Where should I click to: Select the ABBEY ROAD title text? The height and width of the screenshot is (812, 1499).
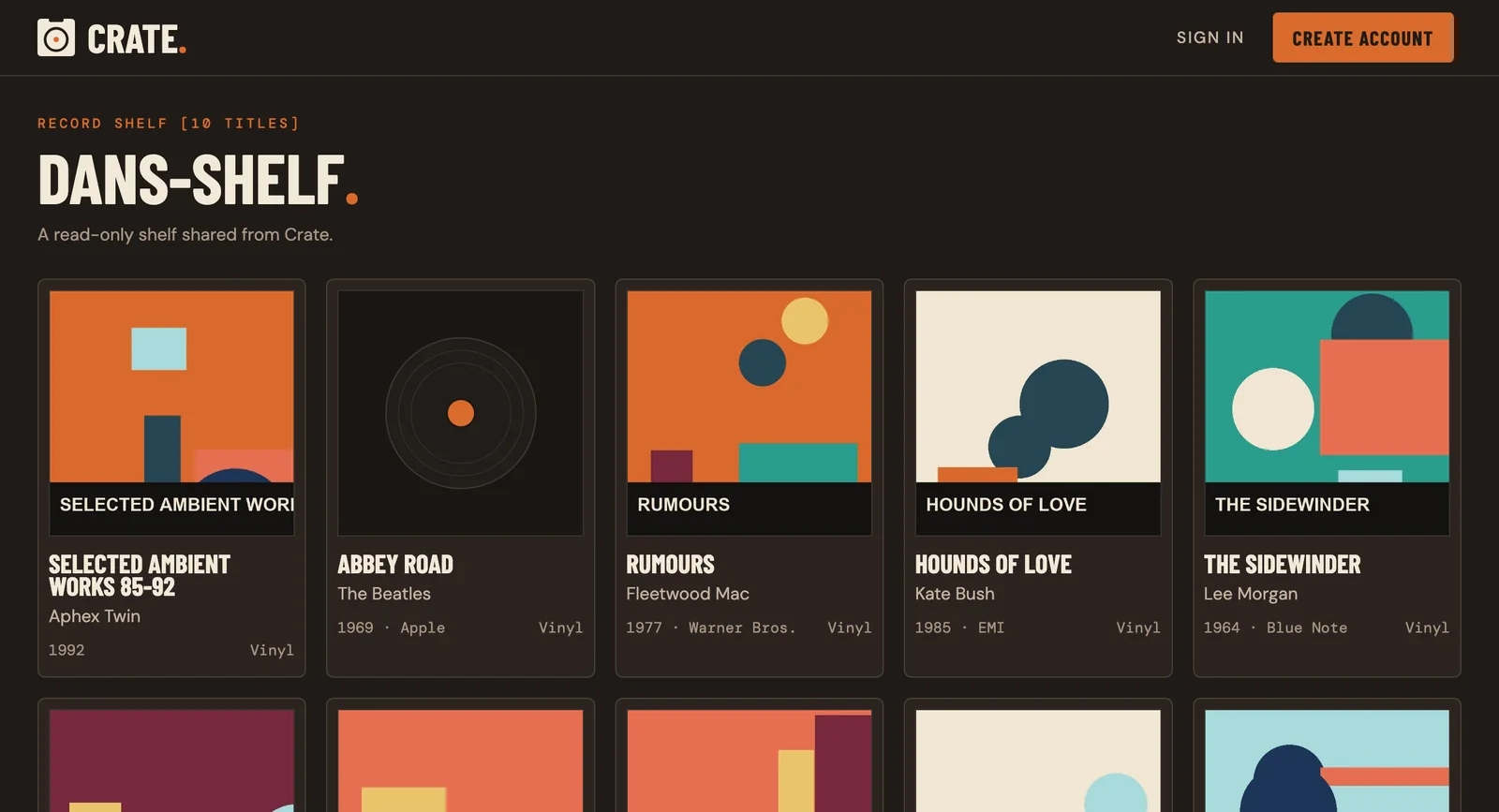(x=395, y=564)
